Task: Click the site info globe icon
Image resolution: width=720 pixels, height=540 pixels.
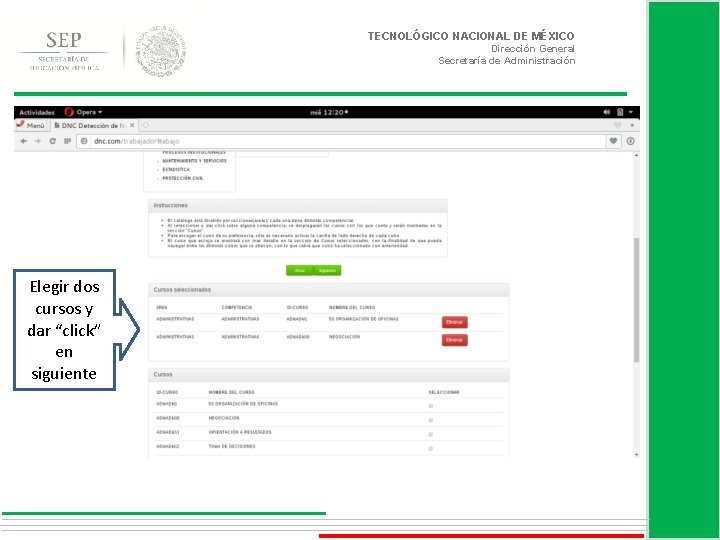Action: point(84,141)
